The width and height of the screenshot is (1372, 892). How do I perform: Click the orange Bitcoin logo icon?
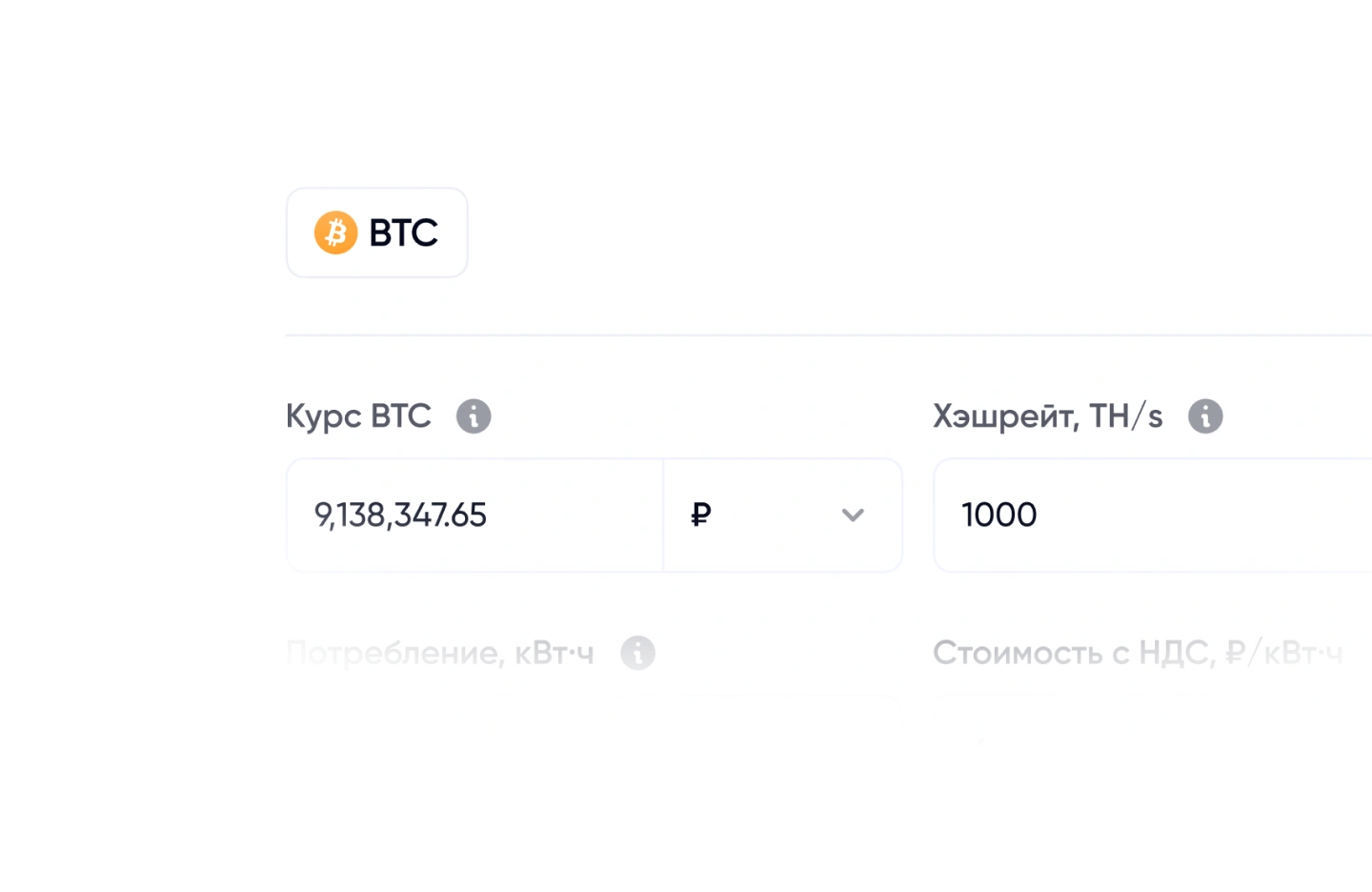click(x=335, y=233)
